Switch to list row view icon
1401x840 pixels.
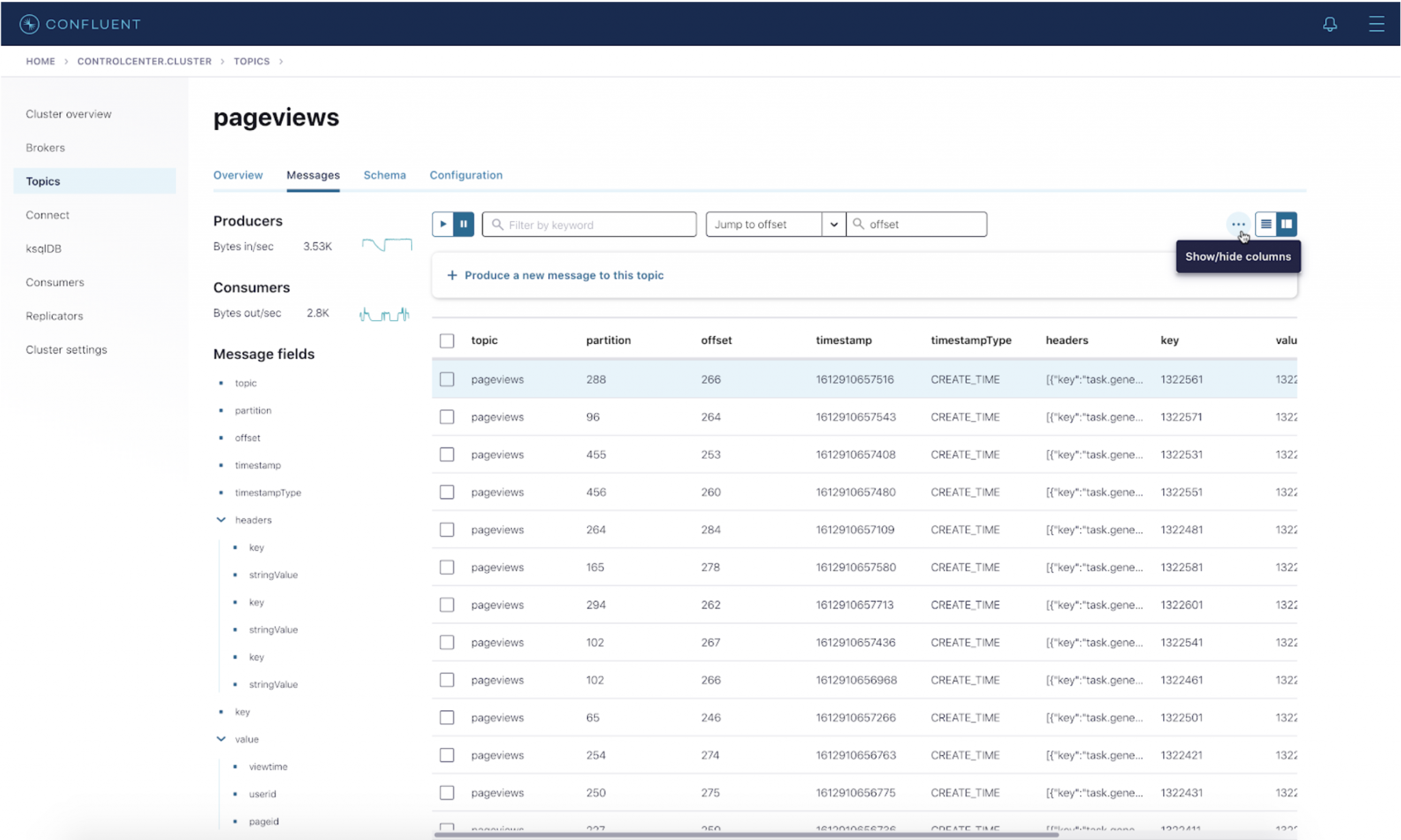pos(1266,224)
